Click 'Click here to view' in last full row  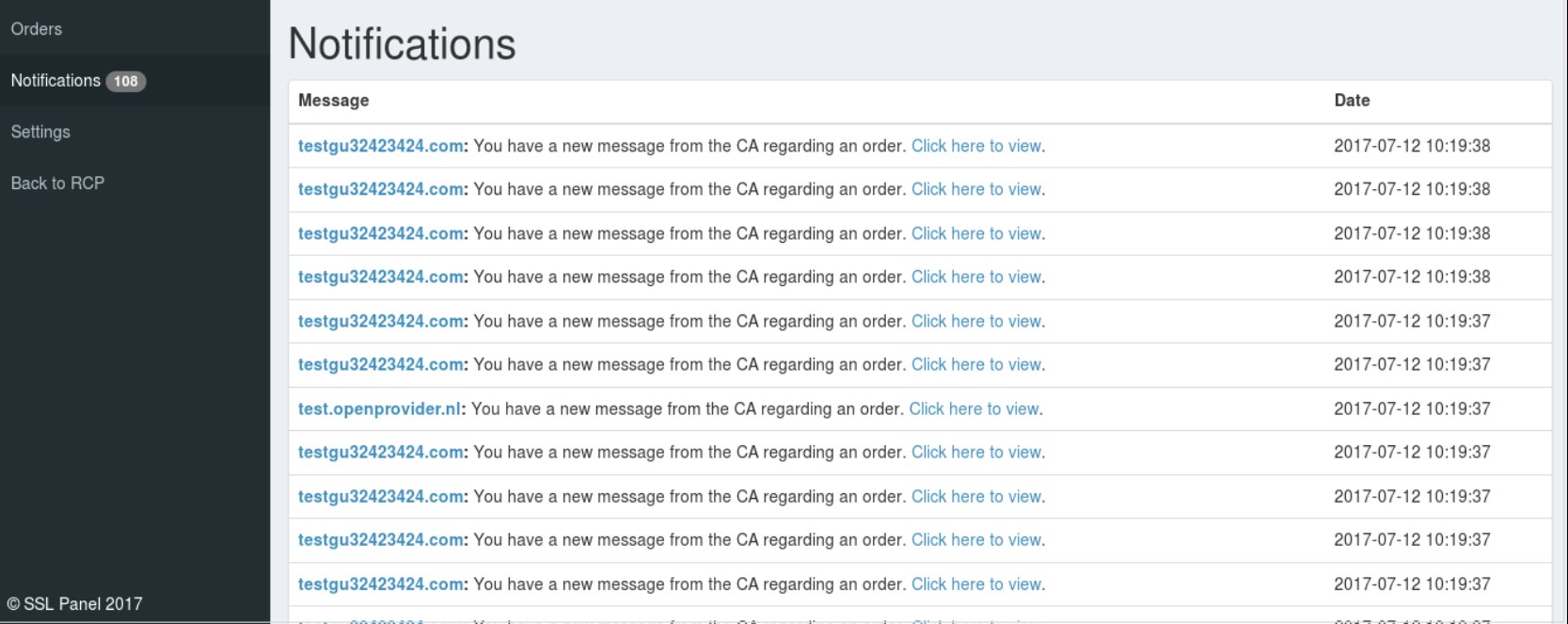(x=976, y=584)
